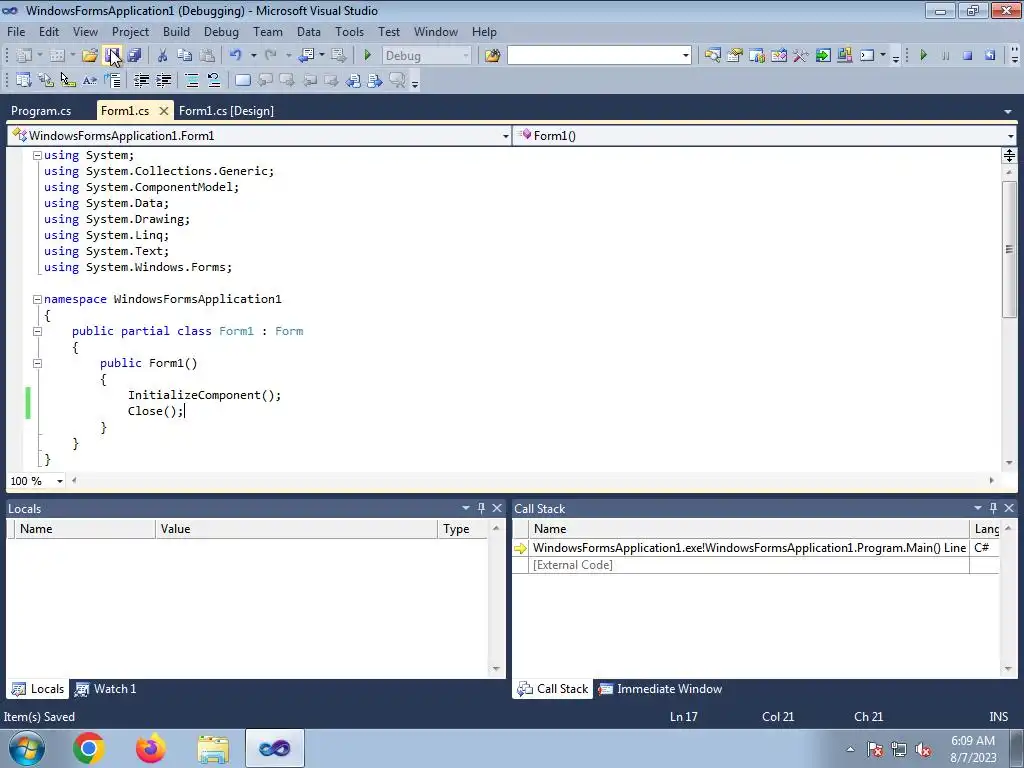Open Solution Explorer from the toolbar icon

(712, 56)
